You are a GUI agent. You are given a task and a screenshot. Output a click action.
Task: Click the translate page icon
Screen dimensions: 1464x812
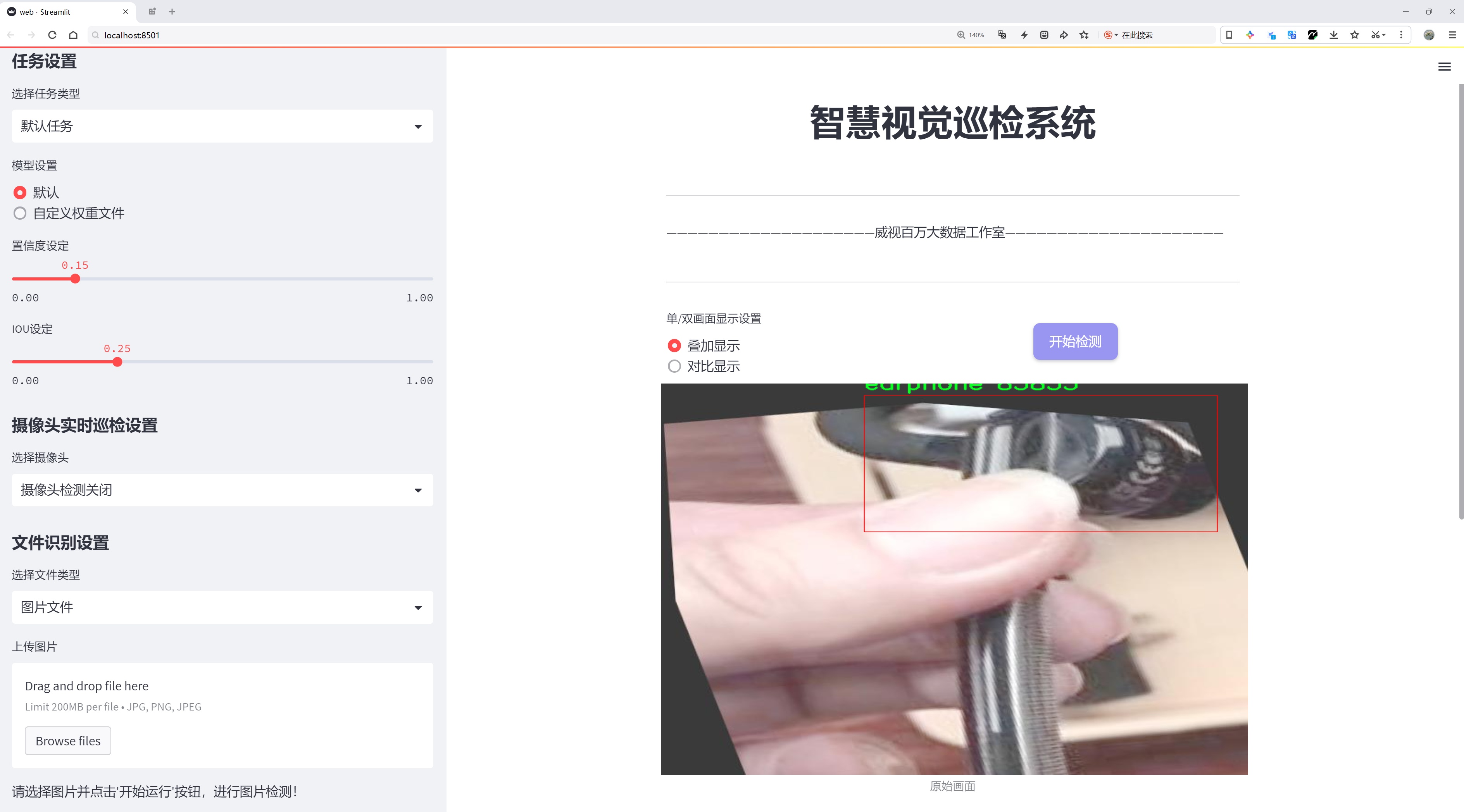1002,35
